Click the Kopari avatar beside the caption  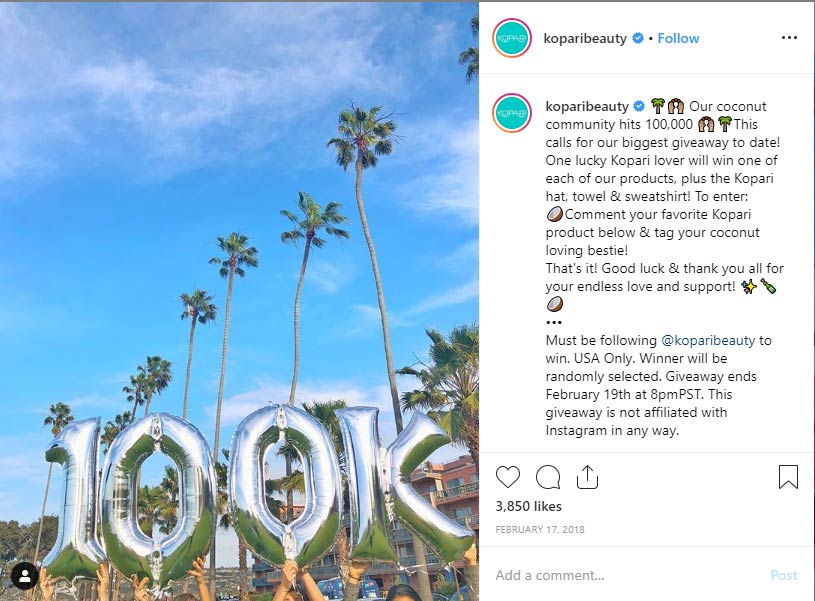[x=512, y=112]
